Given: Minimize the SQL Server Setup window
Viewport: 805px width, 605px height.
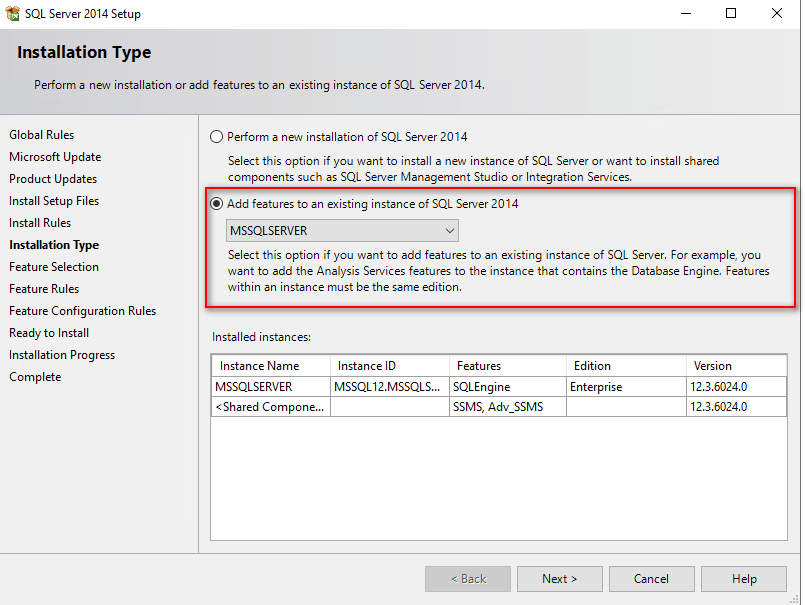Looking at the screenshot, I should point(684,14).
